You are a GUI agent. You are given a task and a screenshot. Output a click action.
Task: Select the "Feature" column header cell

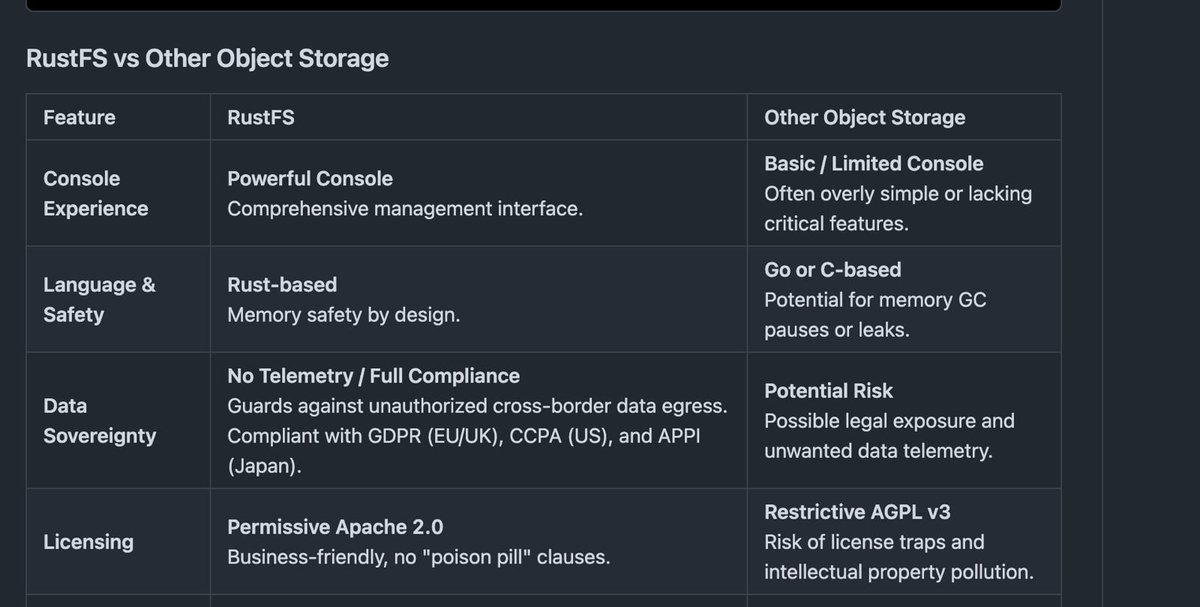tap(79, 117)
